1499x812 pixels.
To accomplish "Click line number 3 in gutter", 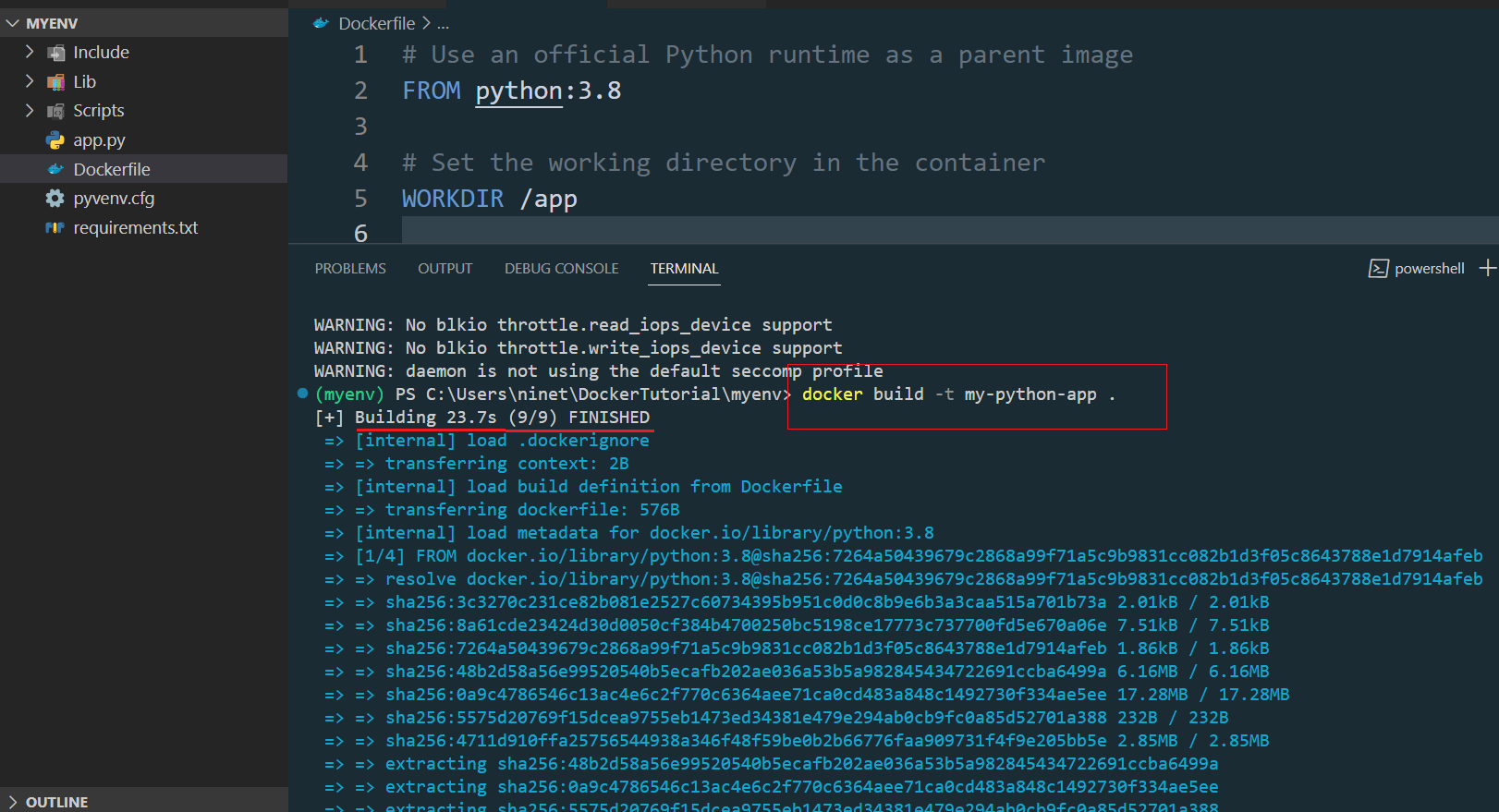I will (360, 127).
